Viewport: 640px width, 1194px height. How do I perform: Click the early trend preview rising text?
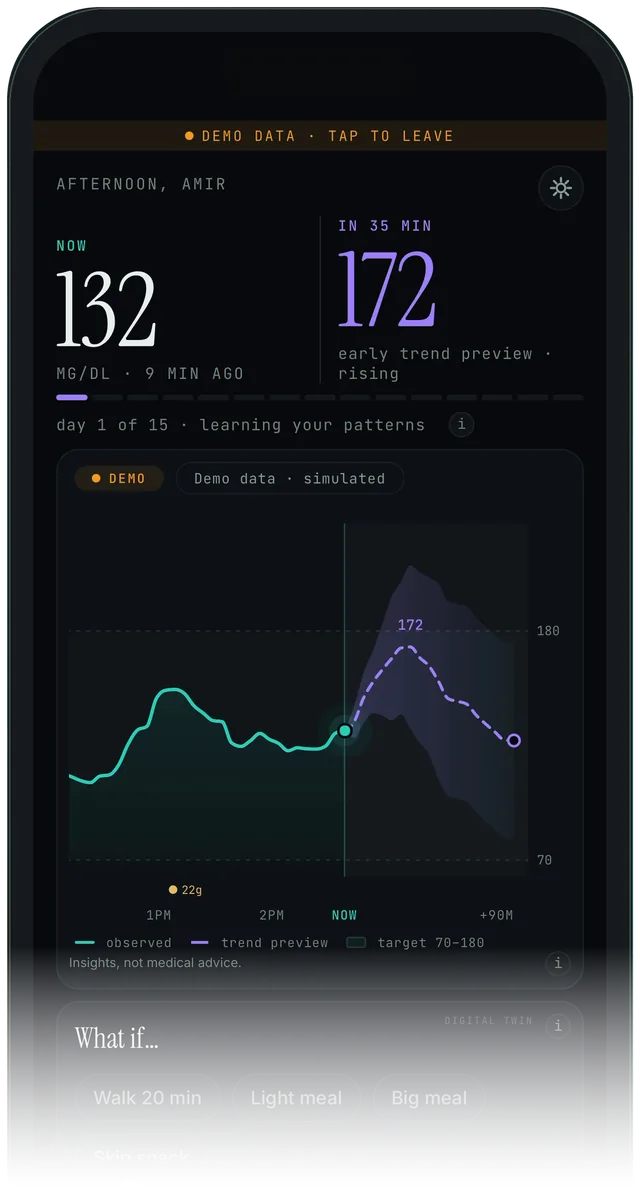[x=444, y=364]
